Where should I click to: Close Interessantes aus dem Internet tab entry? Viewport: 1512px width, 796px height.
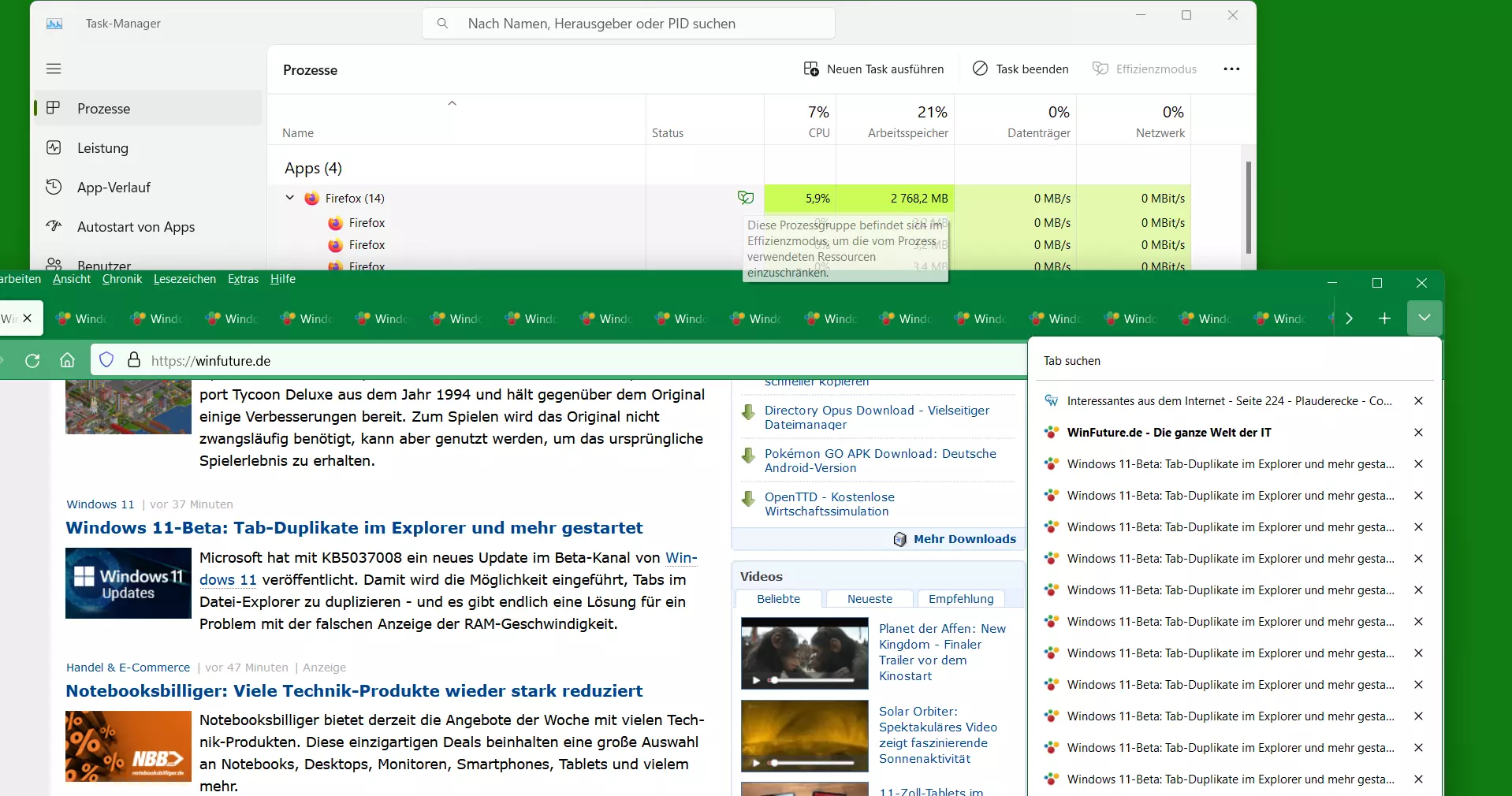tap(1418, 400)
